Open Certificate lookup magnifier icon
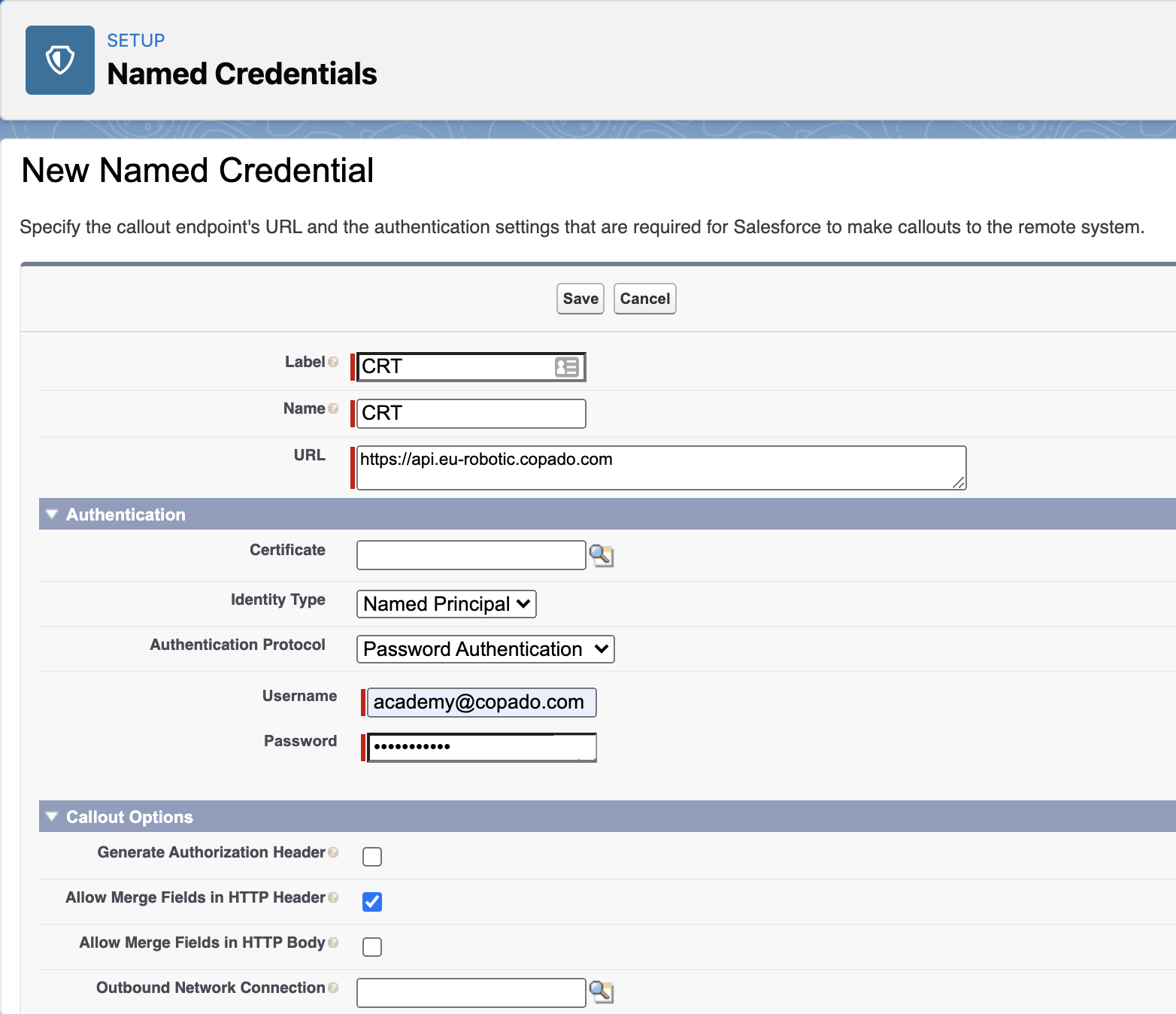This screenshot has width=1176, height=1014. pos(602,556)
